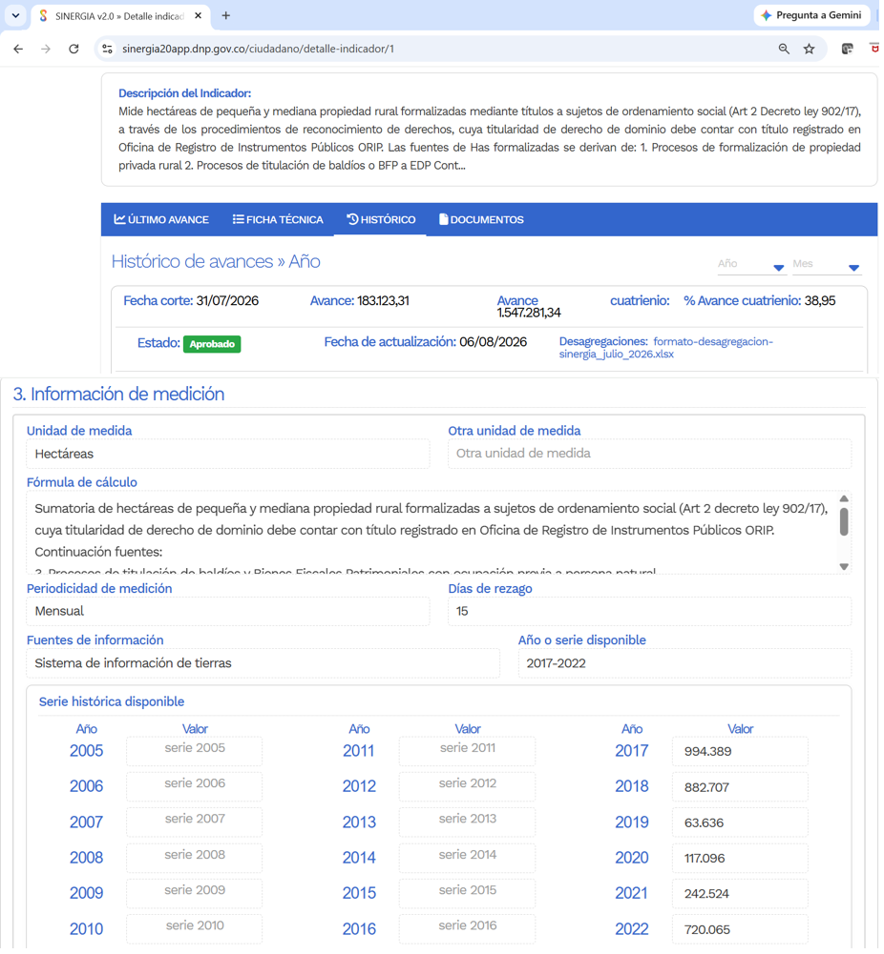The width and height of the screenshot is (884, 954).
Task: Expand the tab search chevron
Action: tap(16, 16)
